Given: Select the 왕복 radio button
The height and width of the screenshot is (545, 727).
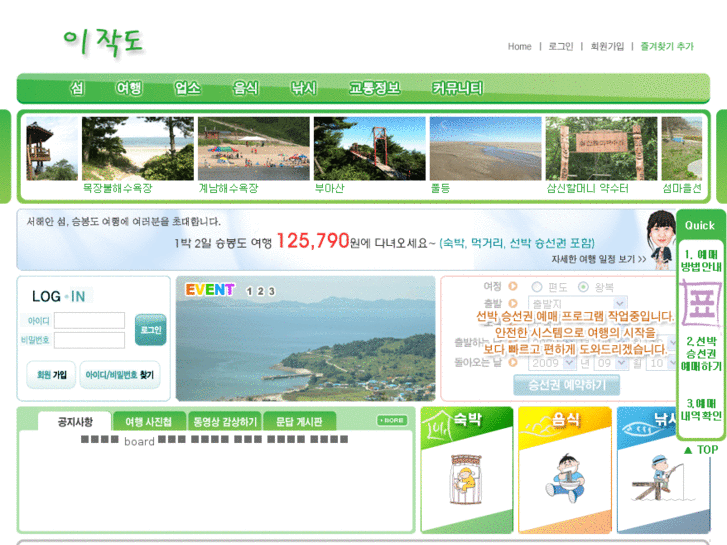Looking at the screenshot, I should pyautogui.click(x=583, y=287).
